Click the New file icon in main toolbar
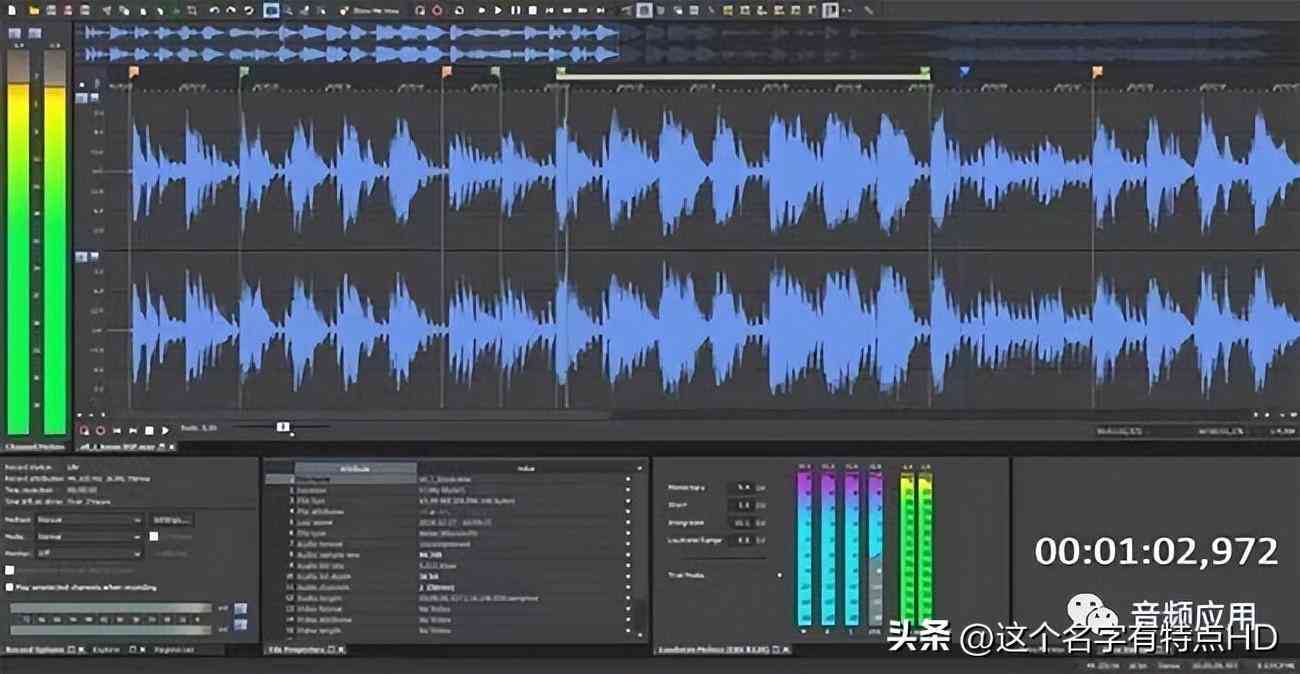1300x674 pixels. [11, 9]
